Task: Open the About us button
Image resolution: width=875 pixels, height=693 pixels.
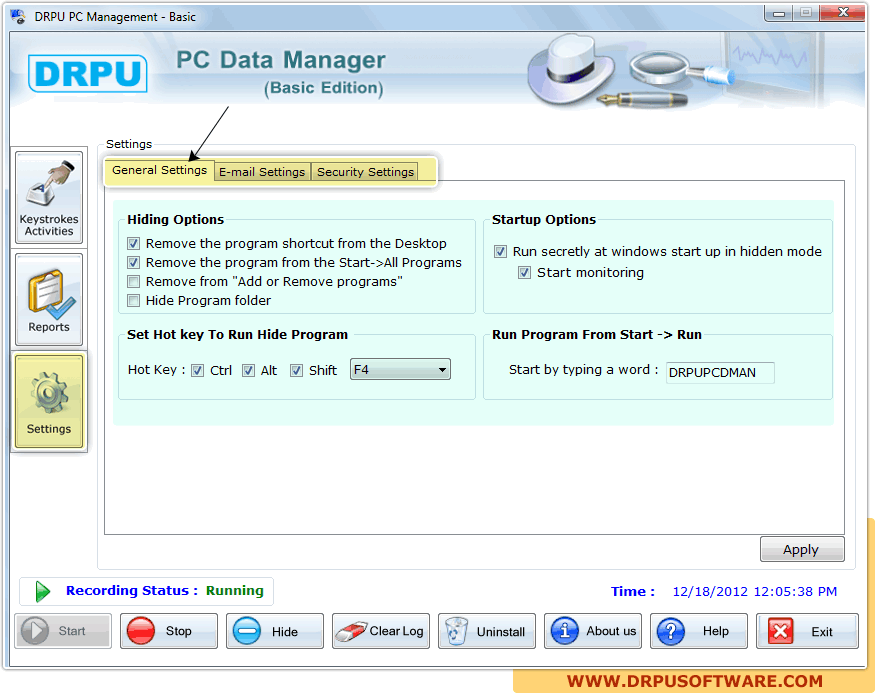Action: click(x=593, y=631)
